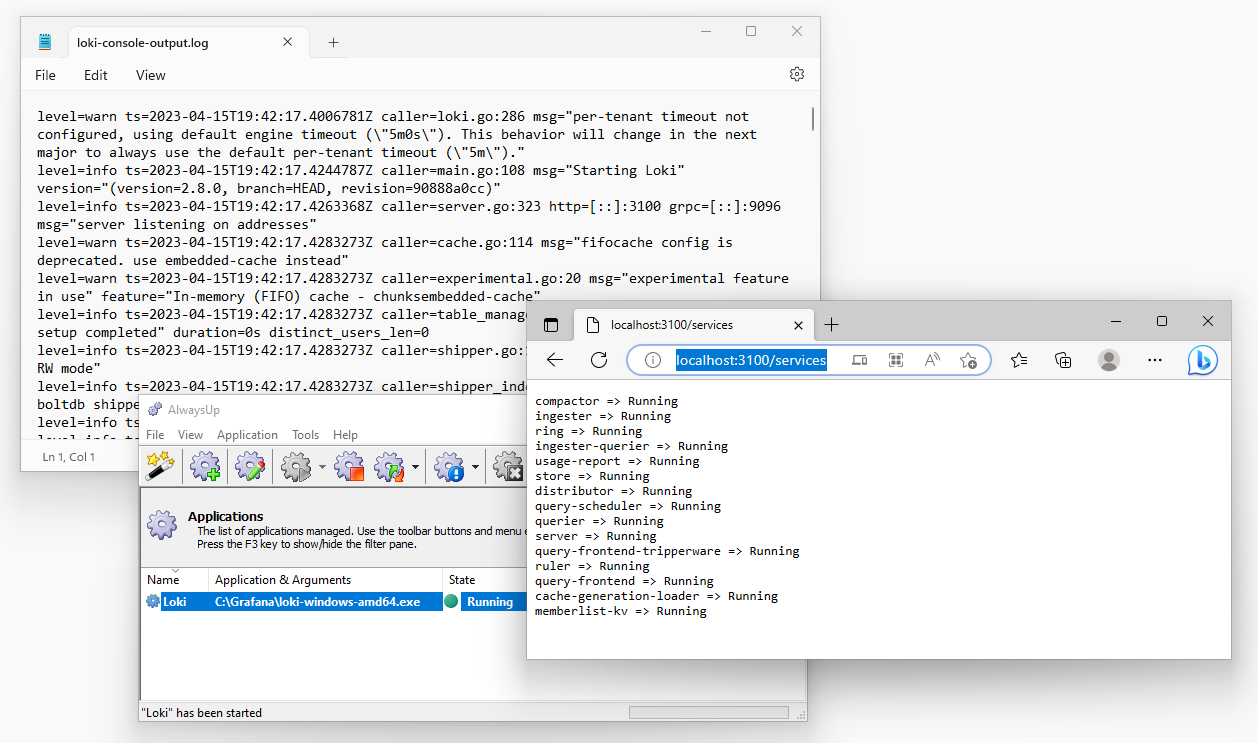This screenshot has height=743, width=1258.
Task: Stop the application with the red-square gear
Action: 349,466
